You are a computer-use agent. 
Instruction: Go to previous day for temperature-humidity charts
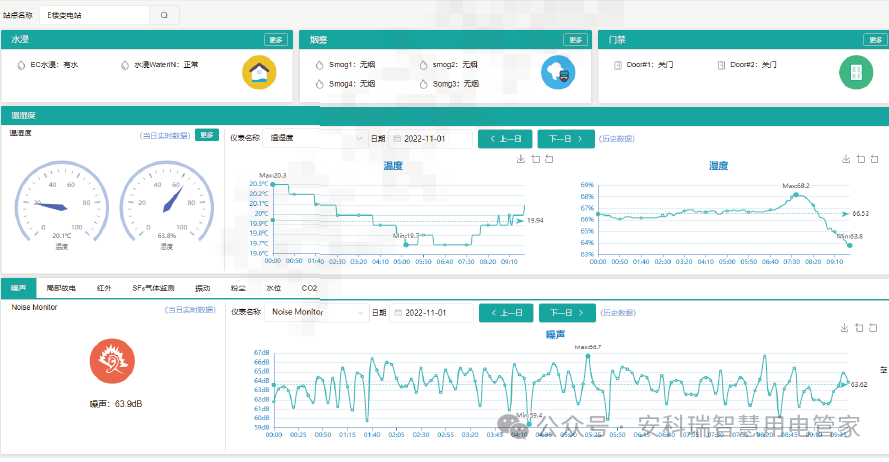pos(505,139)
